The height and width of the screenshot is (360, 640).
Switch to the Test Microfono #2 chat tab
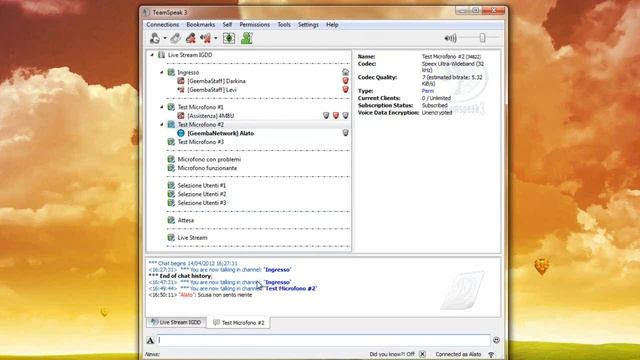[238, 322]
